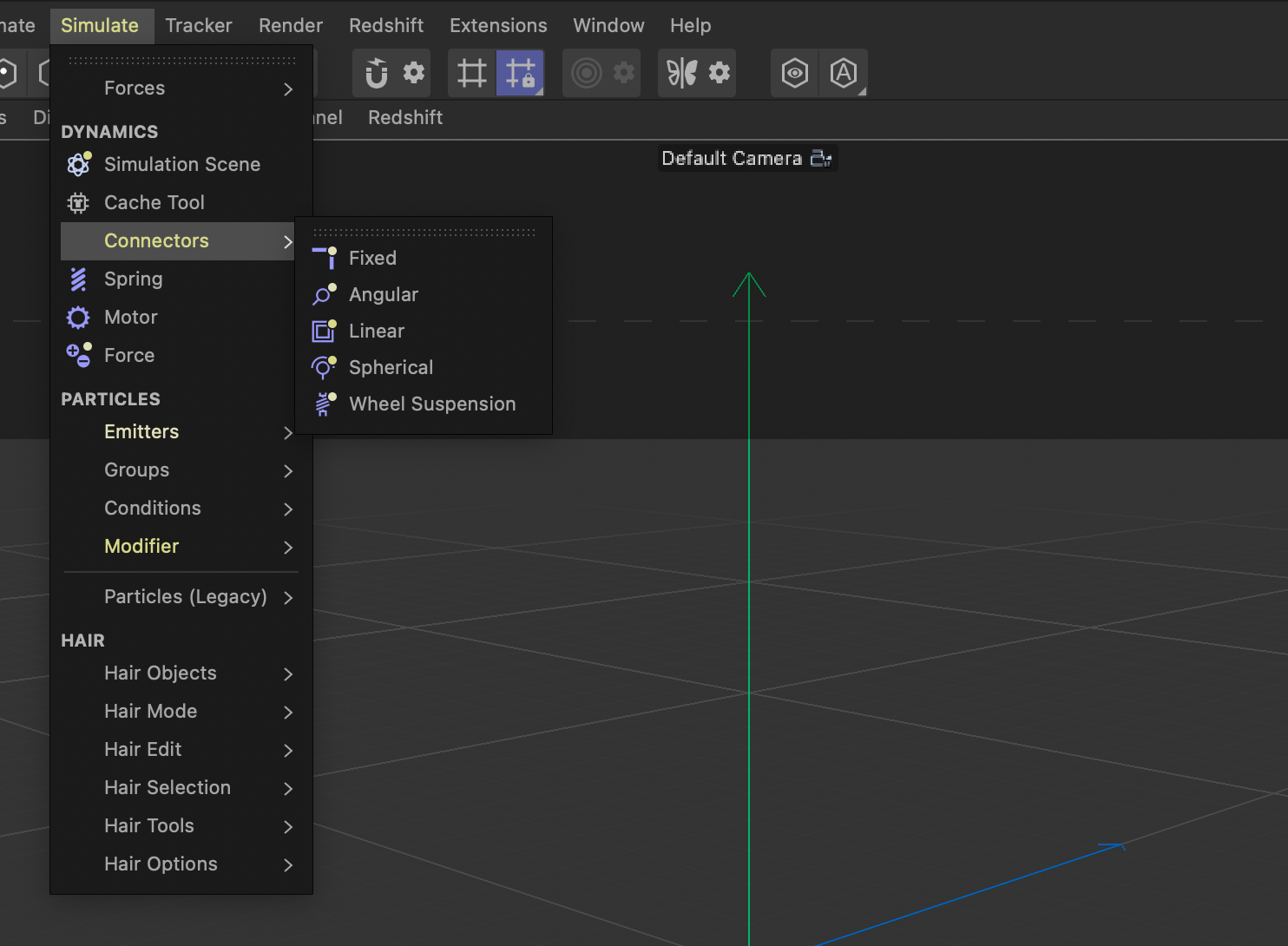The height and width of the screenshot is (946, 1288).
Task: Open settings gear beside concentric circles icon
Action: click(624, 73)
